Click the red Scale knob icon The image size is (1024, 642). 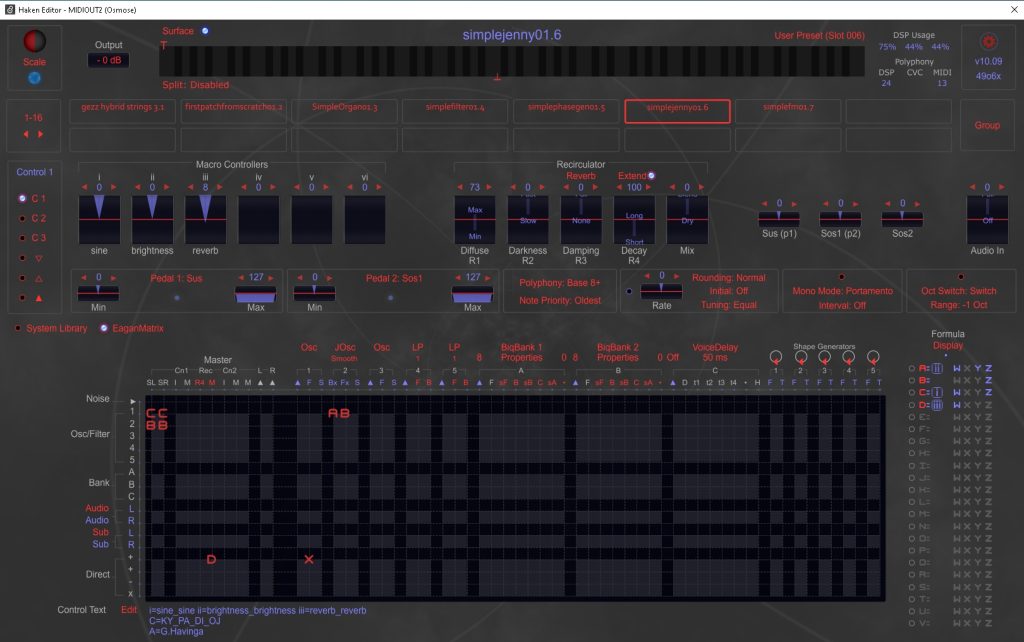35,41
